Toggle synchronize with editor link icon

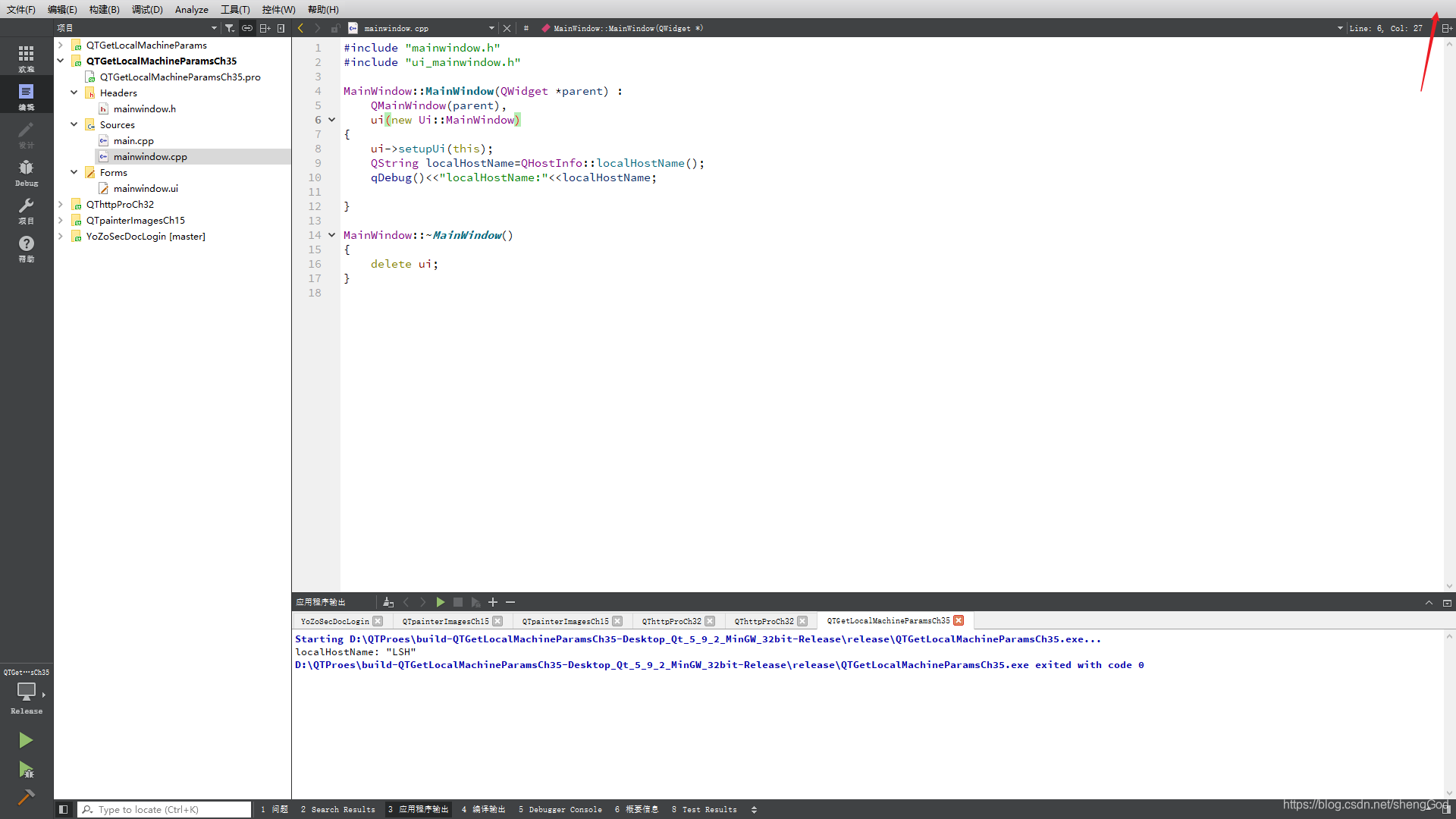(x=247, y=28)
